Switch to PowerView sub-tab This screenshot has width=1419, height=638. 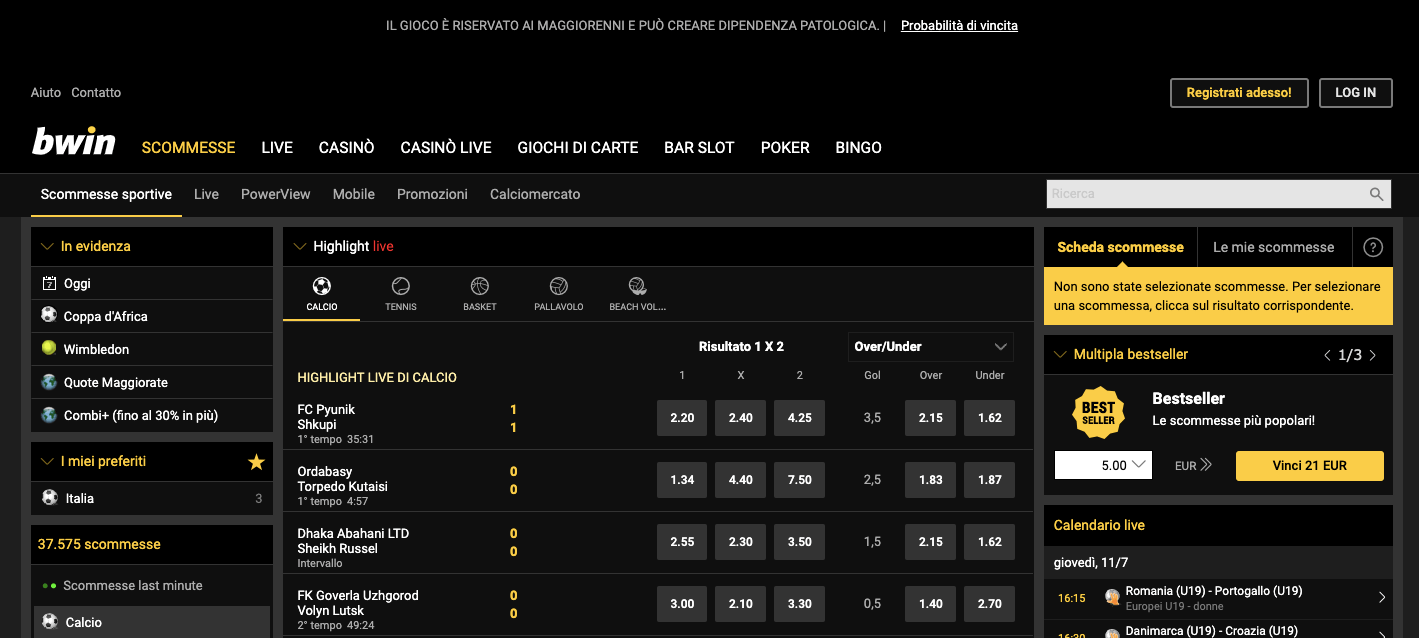[x=276, y=194]
